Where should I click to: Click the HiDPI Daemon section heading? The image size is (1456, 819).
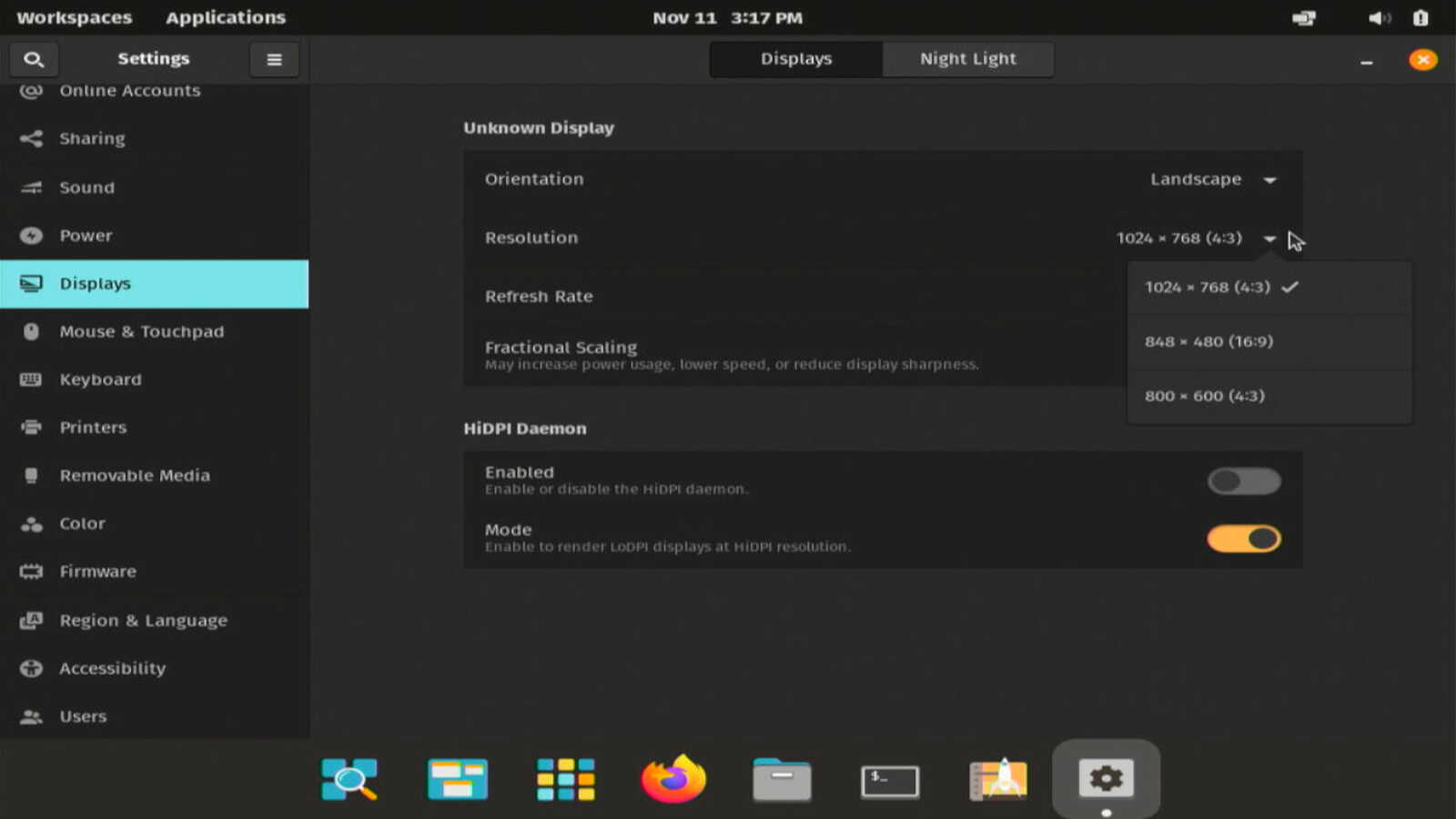(x=525, y=429)
